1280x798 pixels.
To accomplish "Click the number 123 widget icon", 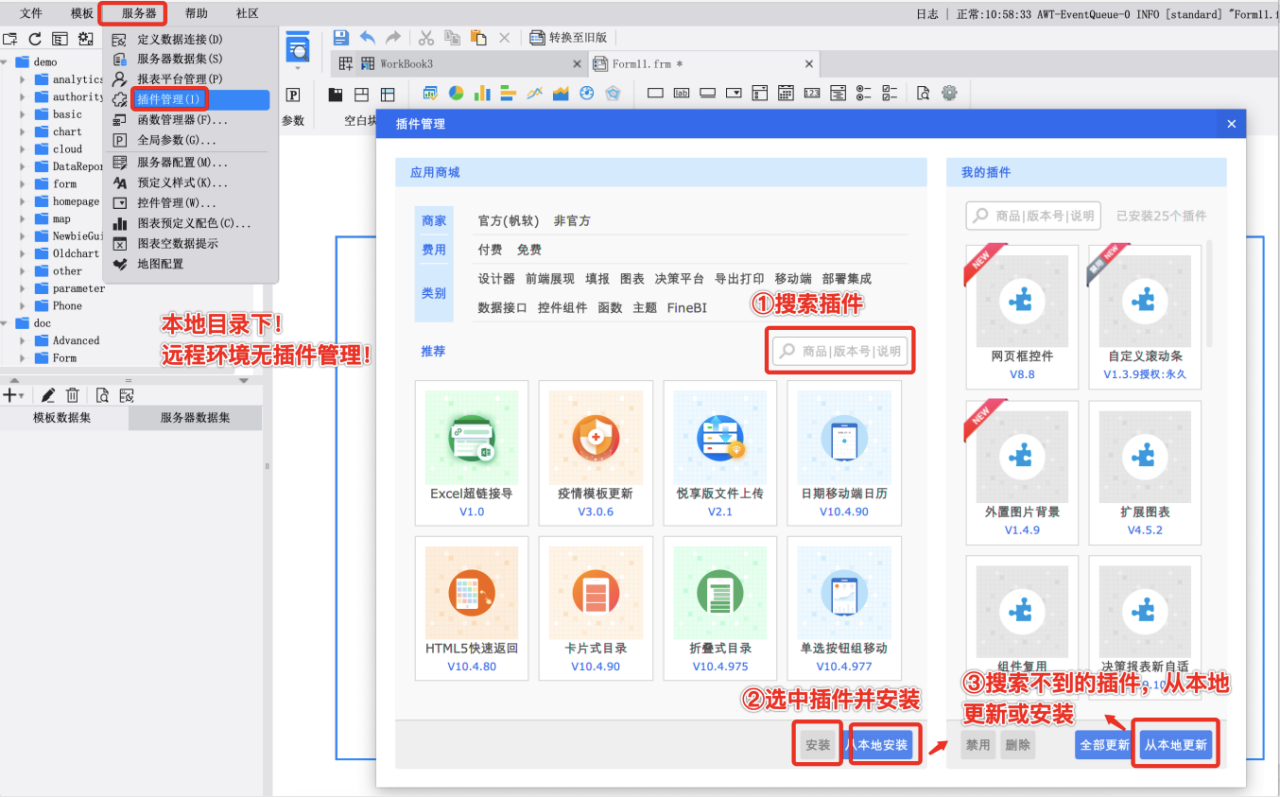I will (x=812, y=93).
